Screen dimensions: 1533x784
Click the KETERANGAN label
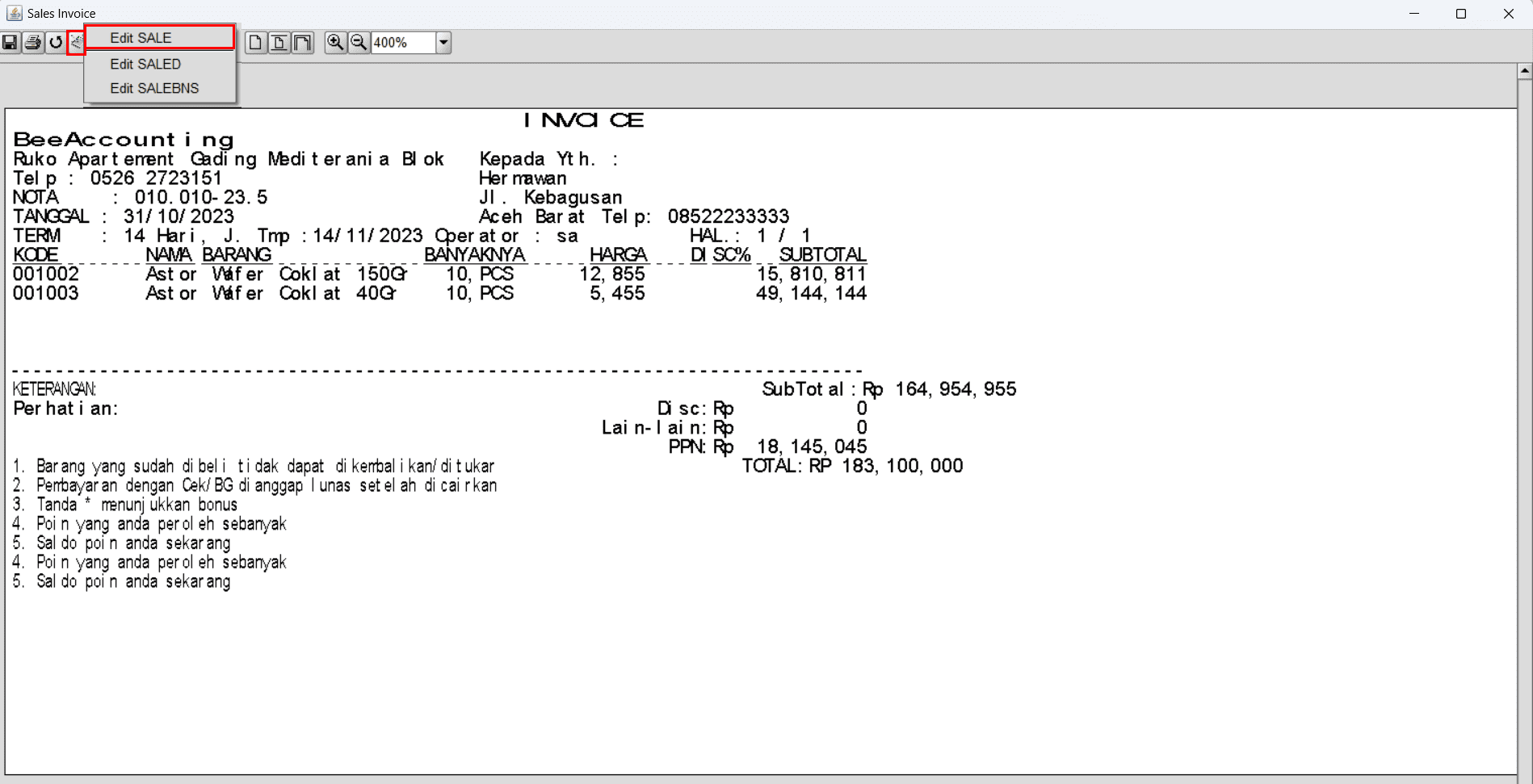54,389
